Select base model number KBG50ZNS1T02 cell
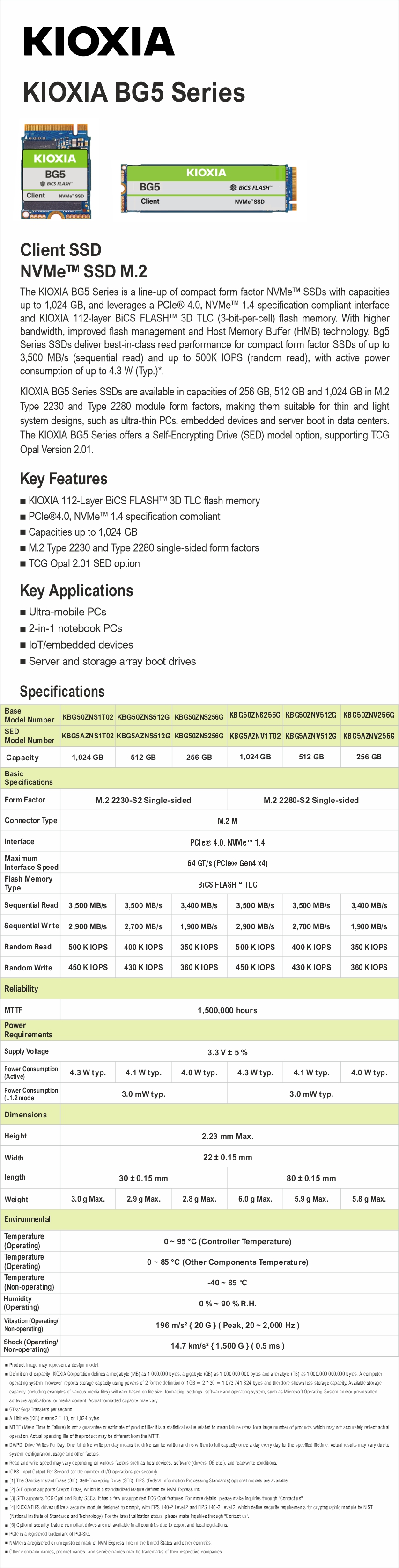 pyautogui.click(x=88, y=716)
